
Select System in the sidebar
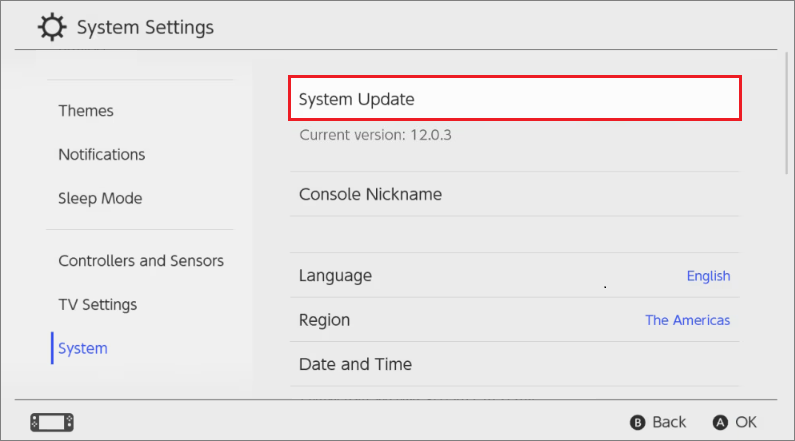83,349
